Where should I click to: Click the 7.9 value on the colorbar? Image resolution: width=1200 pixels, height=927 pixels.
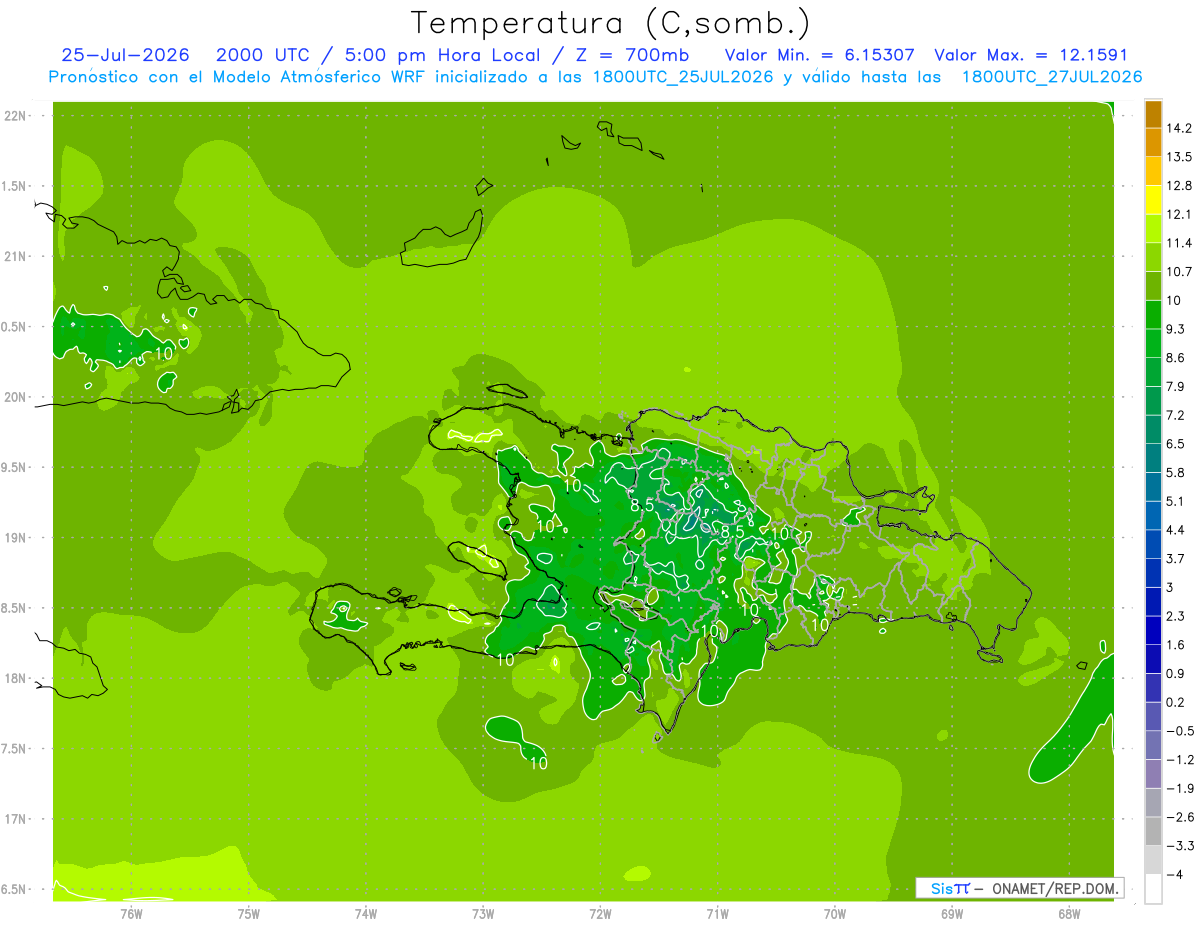click(x=1178, y=386)
